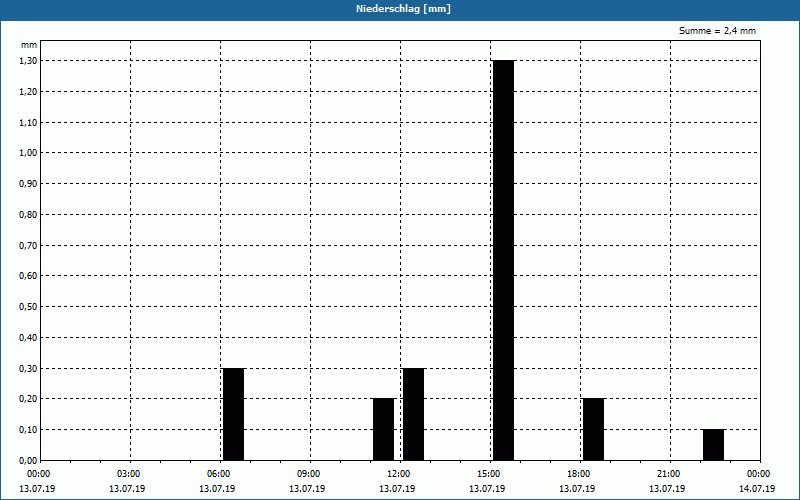Screen dimensions: 800x500
Task: Click the 15:00 time axis label
Action: click(489, 474)
